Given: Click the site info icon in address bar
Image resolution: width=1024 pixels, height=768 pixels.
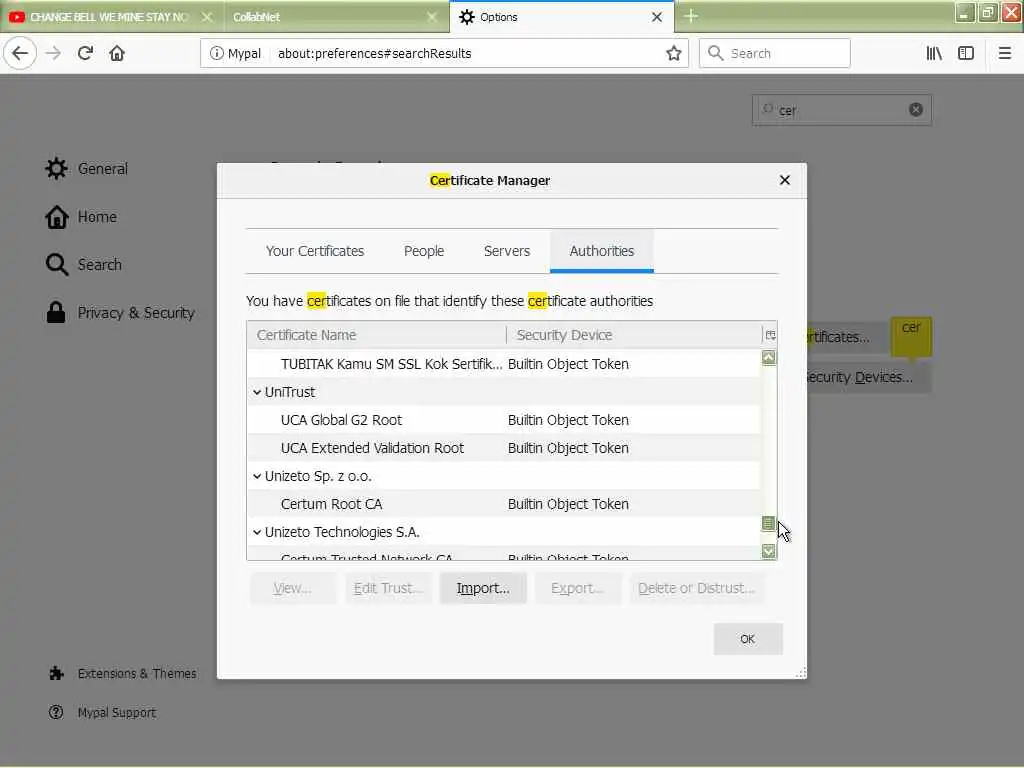Looking at the screenshot, I should tap(216, 54).
